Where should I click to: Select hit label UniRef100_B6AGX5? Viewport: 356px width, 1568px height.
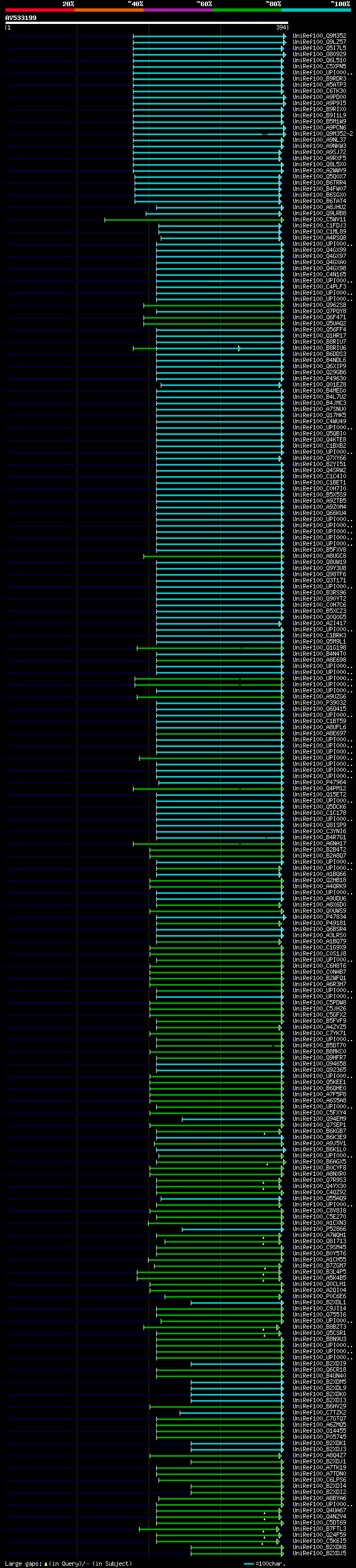319,1161
